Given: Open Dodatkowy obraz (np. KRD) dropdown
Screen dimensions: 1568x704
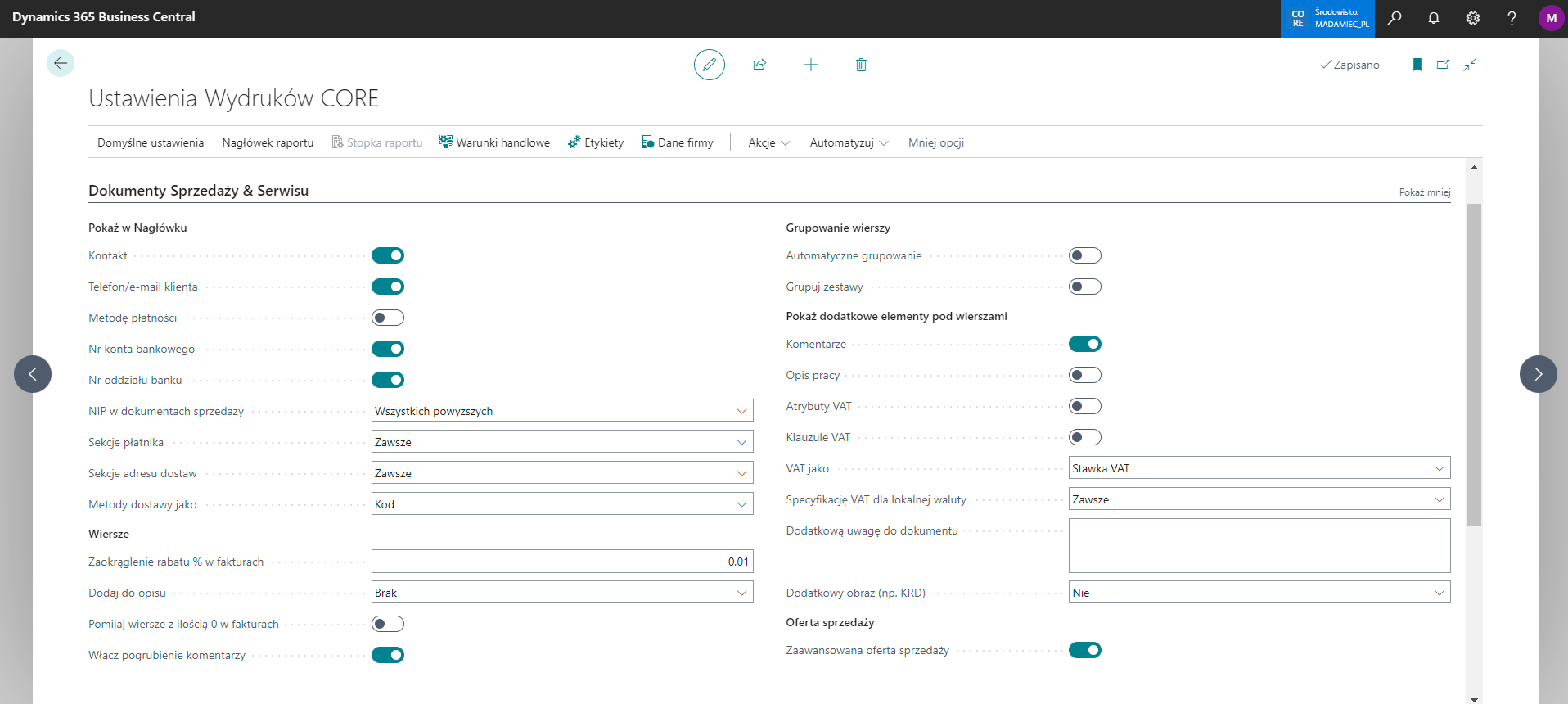Looking at the screenshot, I should 1259,593.
